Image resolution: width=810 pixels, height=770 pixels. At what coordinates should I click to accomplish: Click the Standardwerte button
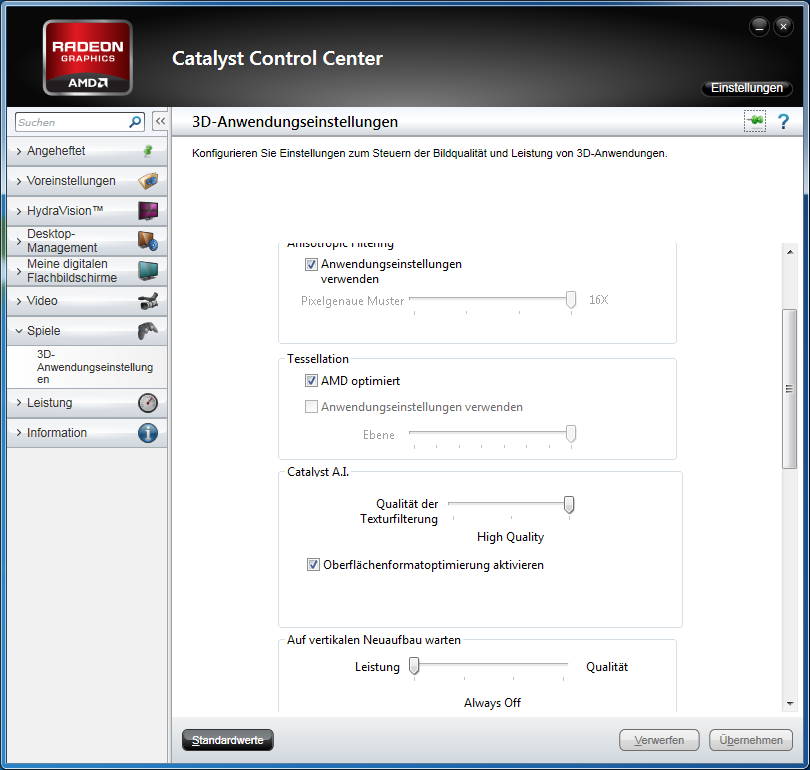tap(228, 740)
